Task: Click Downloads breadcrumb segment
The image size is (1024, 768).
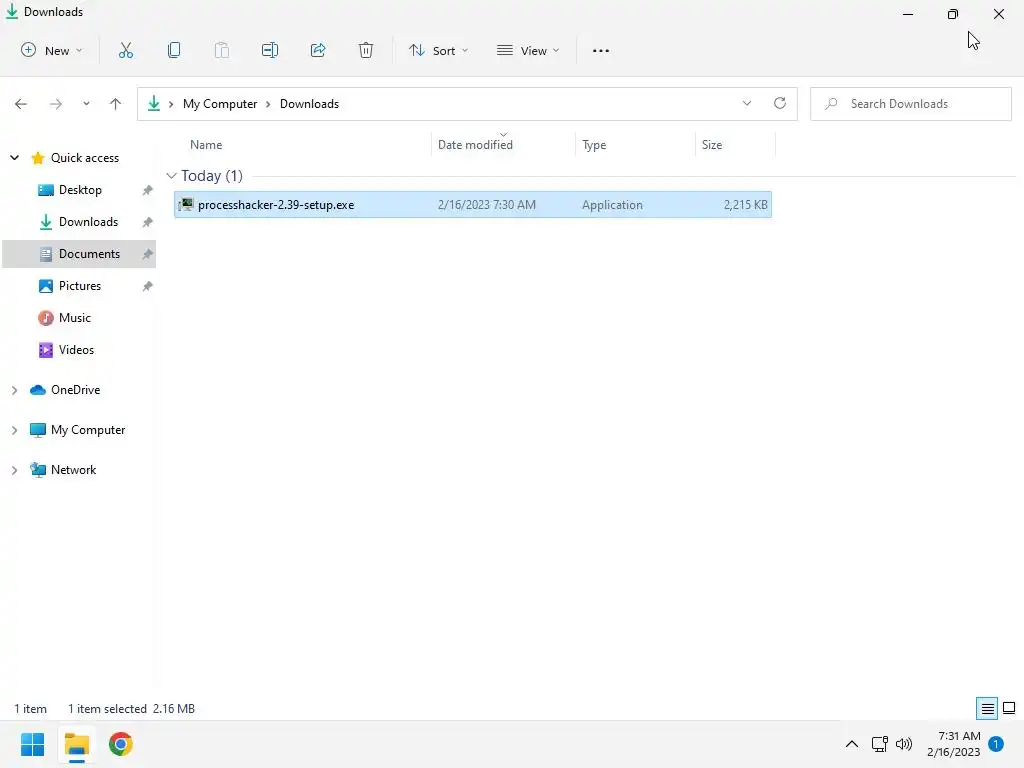Action: coord(310,104)
